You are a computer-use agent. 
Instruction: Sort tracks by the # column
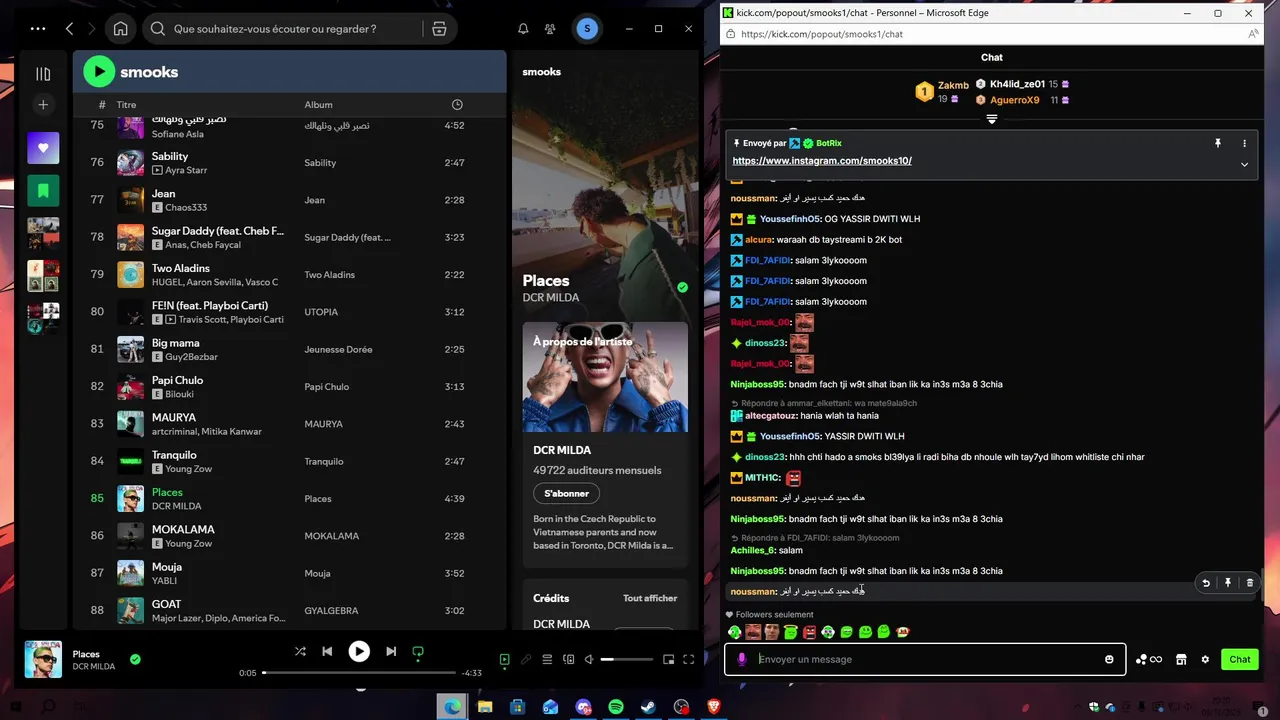(x=102, y=104)
